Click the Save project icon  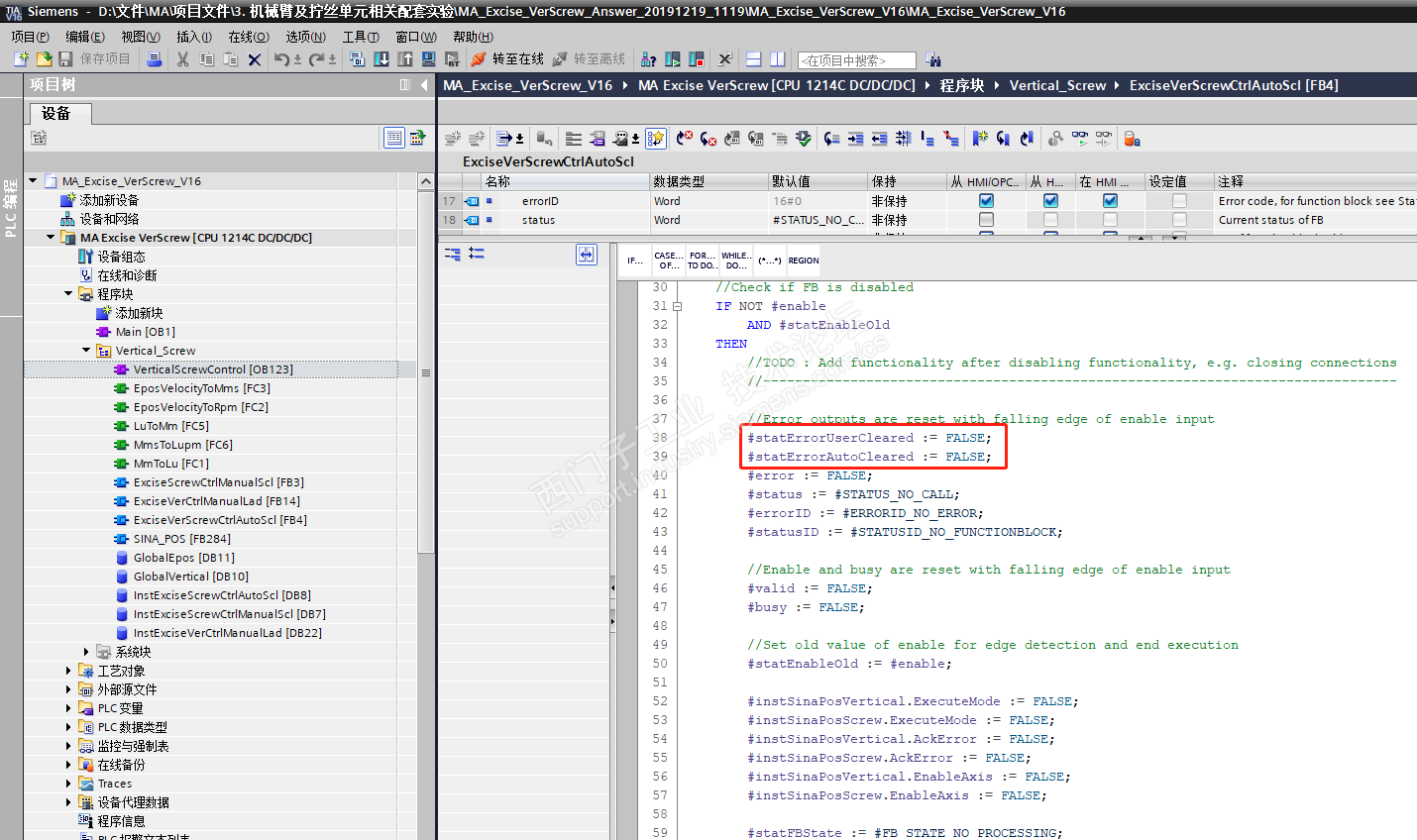coord(66,59)
